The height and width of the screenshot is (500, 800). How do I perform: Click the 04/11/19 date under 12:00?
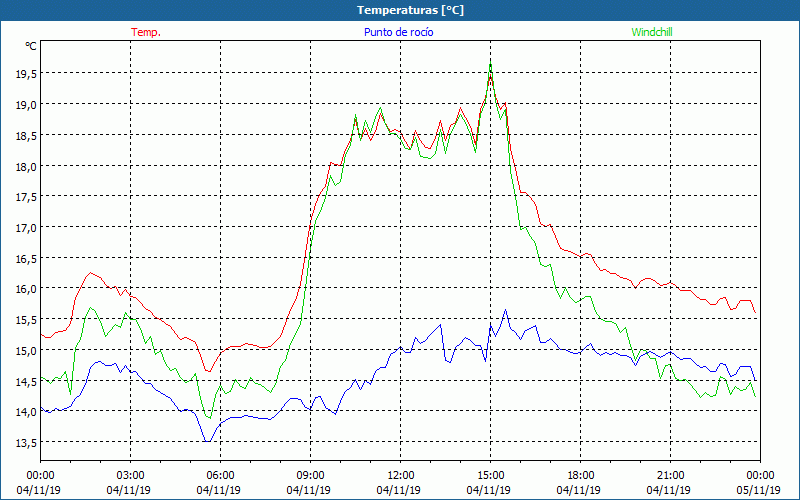398,490
